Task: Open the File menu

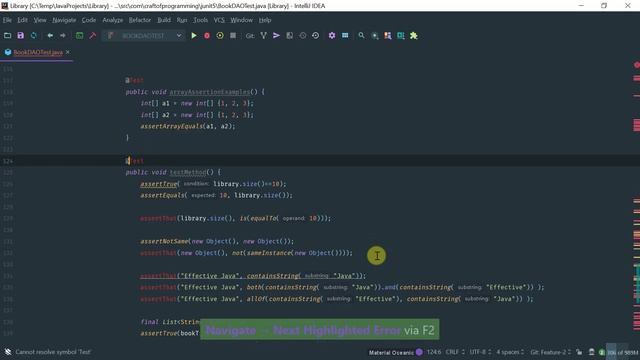Action: tap(7, 20)
